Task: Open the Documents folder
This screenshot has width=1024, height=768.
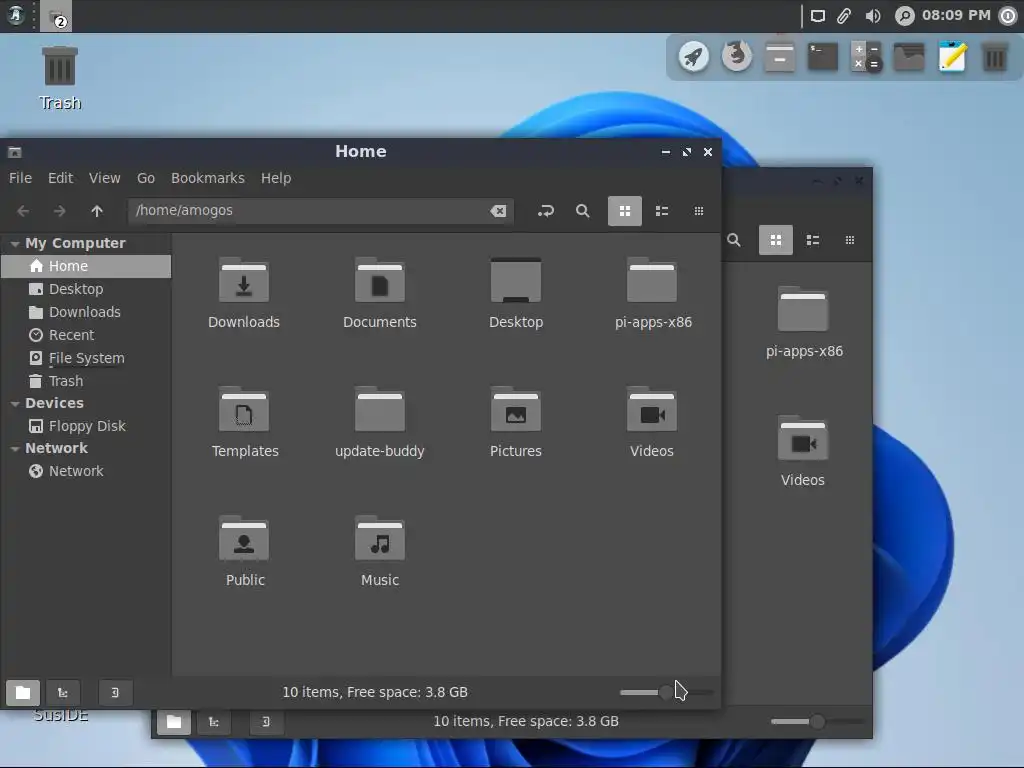Action: (379, 281)
